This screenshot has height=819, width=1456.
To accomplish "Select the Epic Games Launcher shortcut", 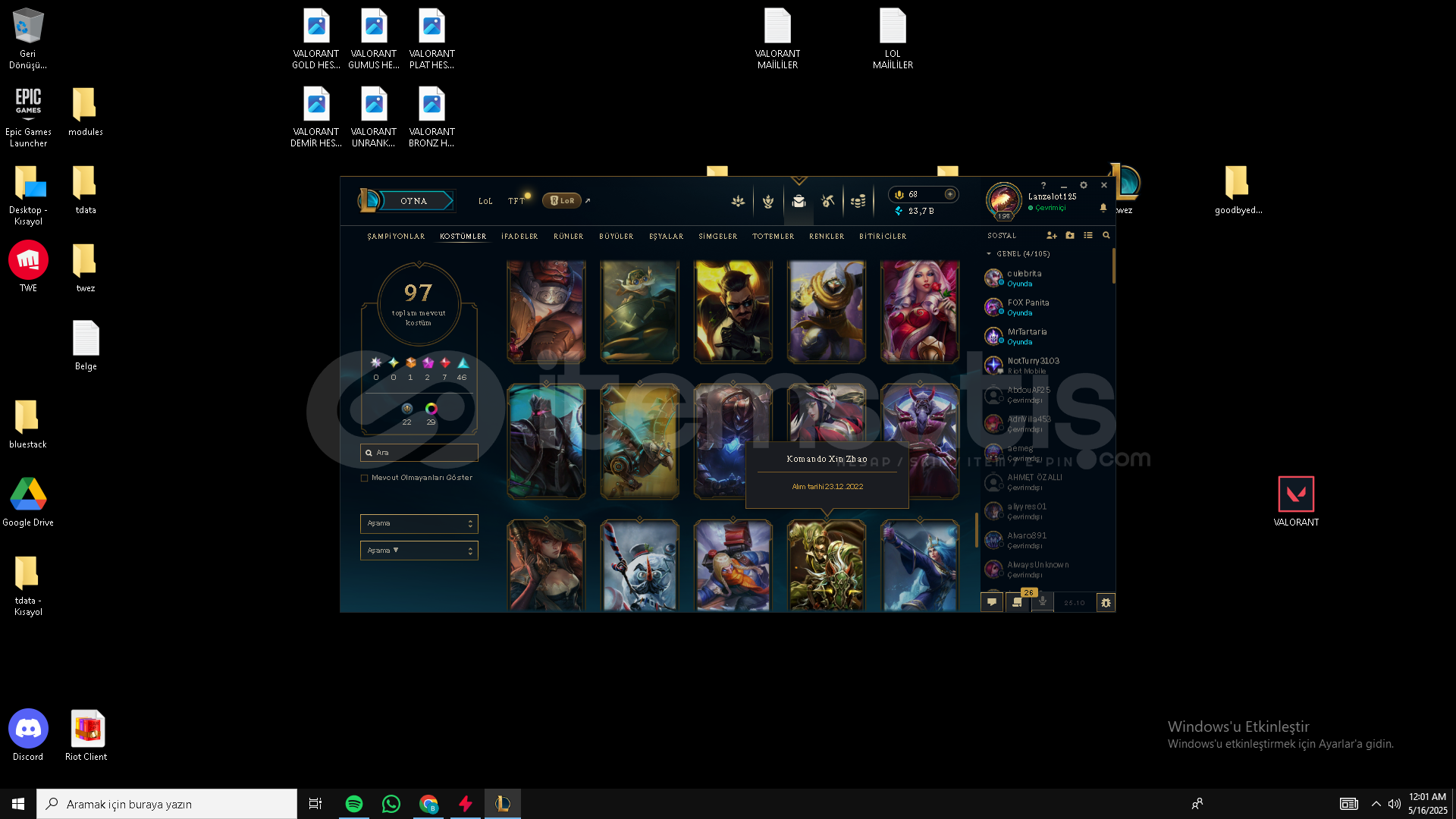I will click(28, 116).
